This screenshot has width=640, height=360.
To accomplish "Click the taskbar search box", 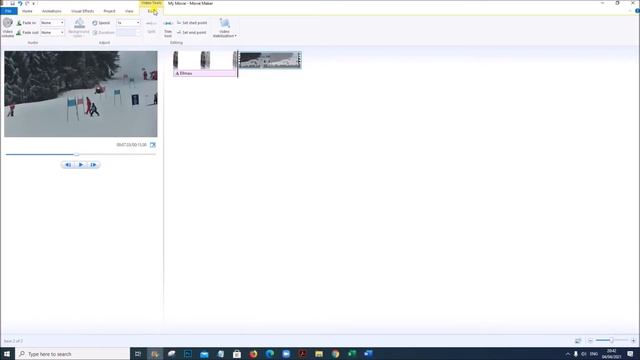I will [73, 354].
